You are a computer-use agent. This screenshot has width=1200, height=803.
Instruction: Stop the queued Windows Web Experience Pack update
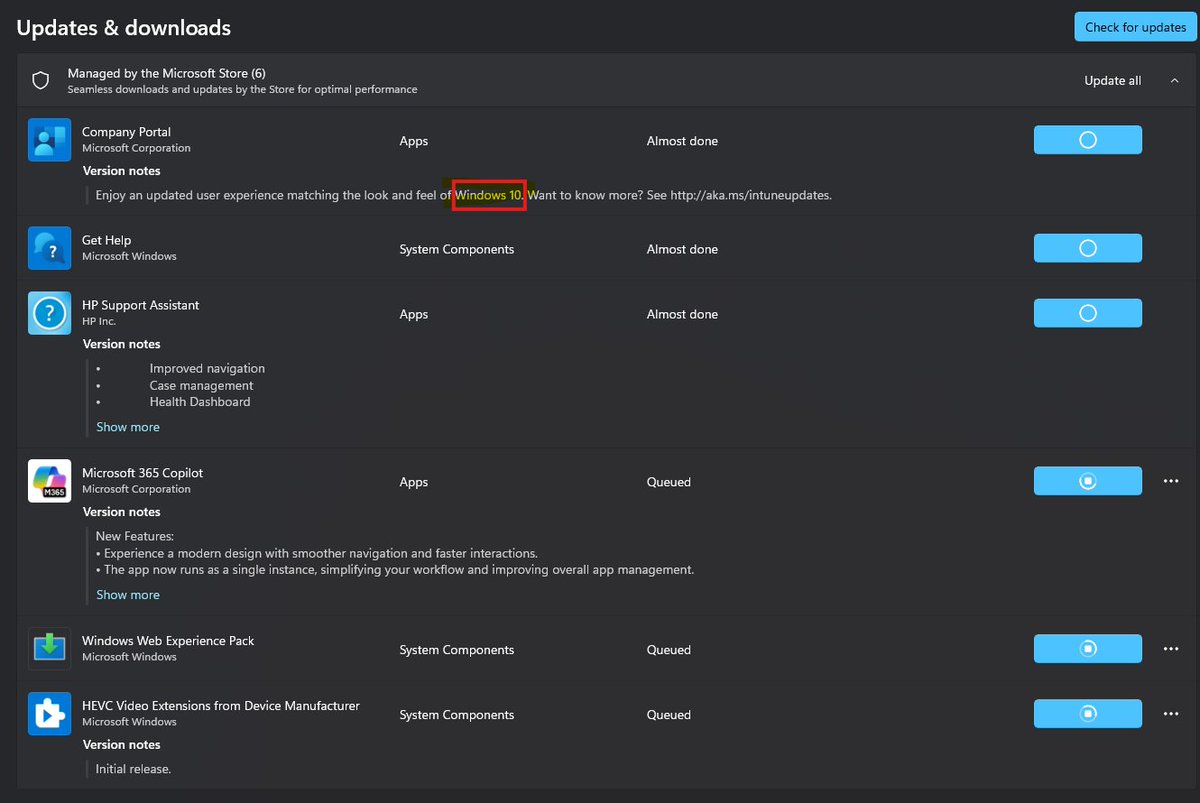point(1088,648)
